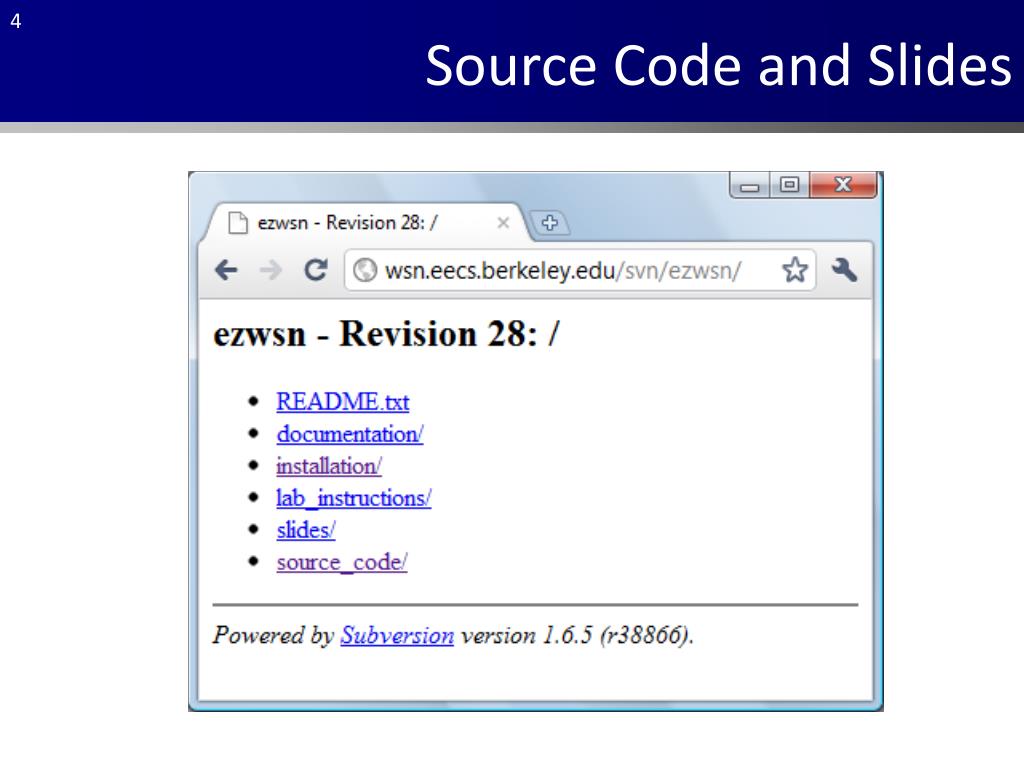Open the slides/ folder link

click(x=306, y=530)
